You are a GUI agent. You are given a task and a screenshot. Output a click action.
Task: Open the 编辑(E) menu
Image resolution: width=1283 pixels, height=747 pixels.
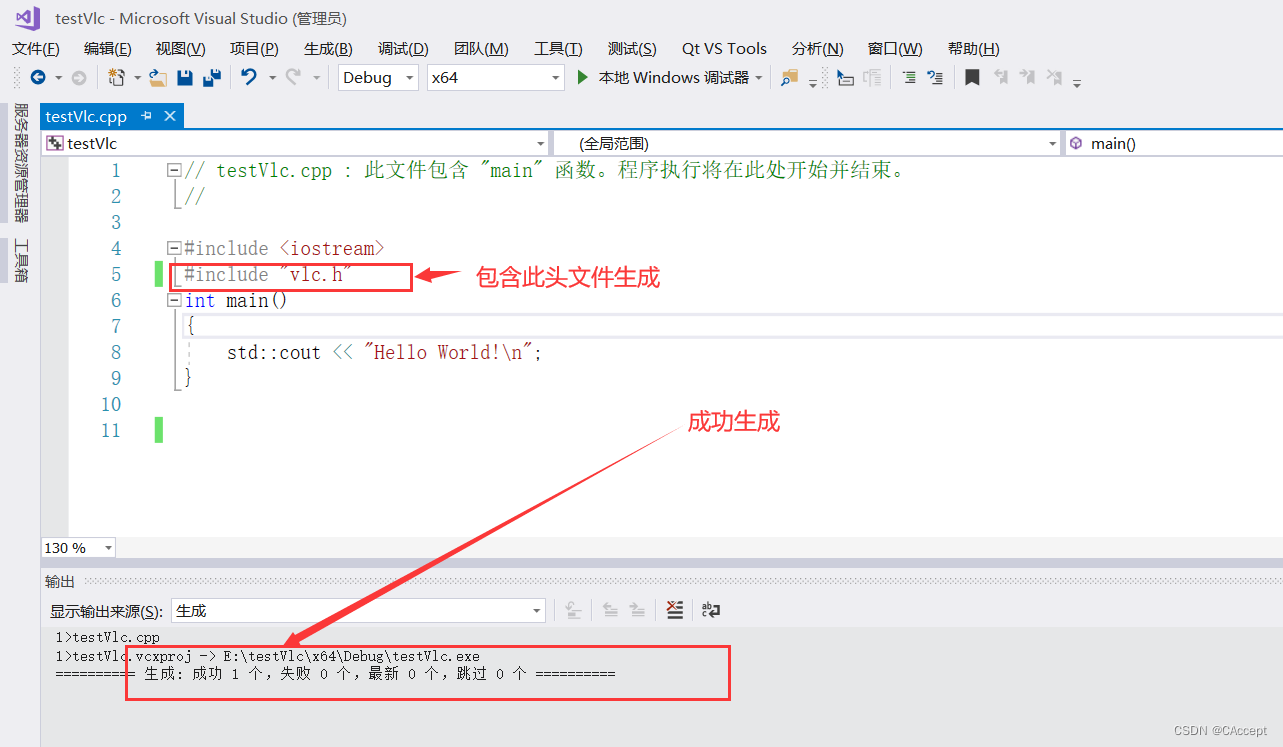coord(108,48)
